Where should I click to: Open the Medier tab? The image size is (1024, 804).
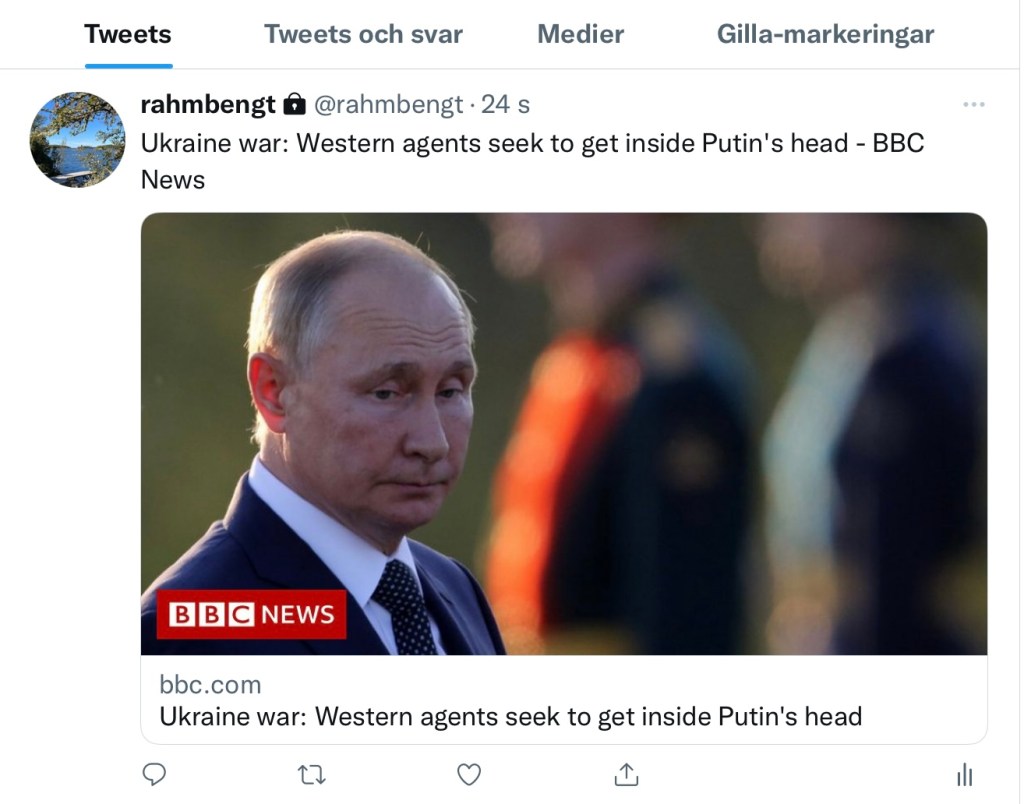click(x=580, y=34)
